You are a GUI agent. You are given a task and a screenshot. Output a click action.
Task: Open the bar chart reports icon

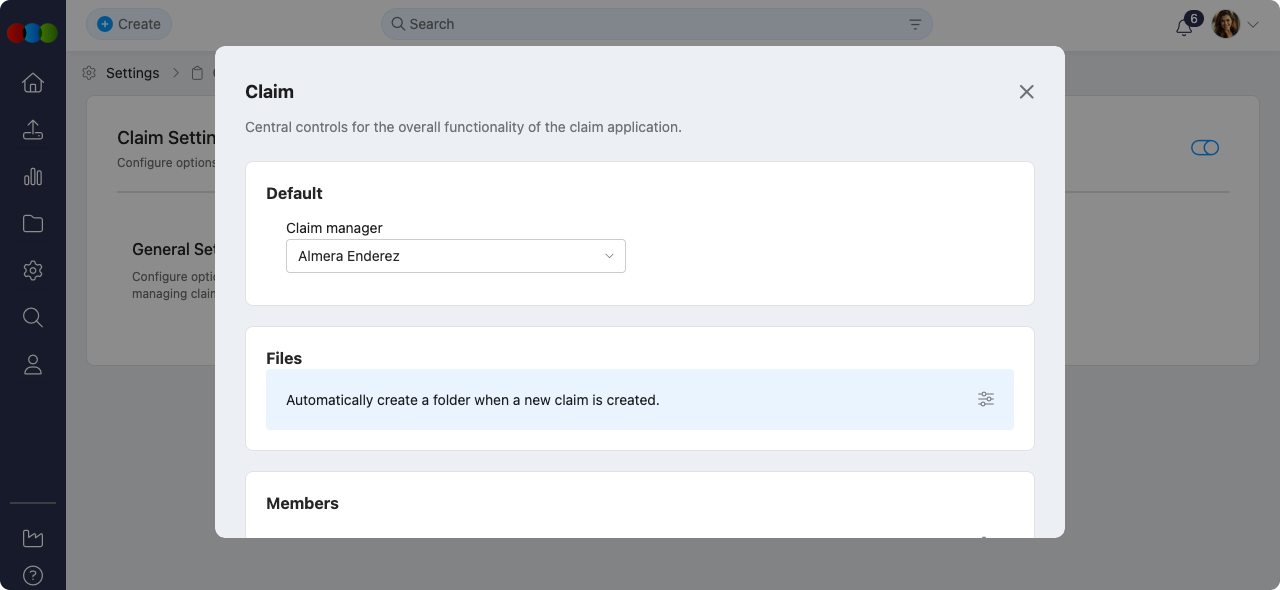(x=33, y=177)
